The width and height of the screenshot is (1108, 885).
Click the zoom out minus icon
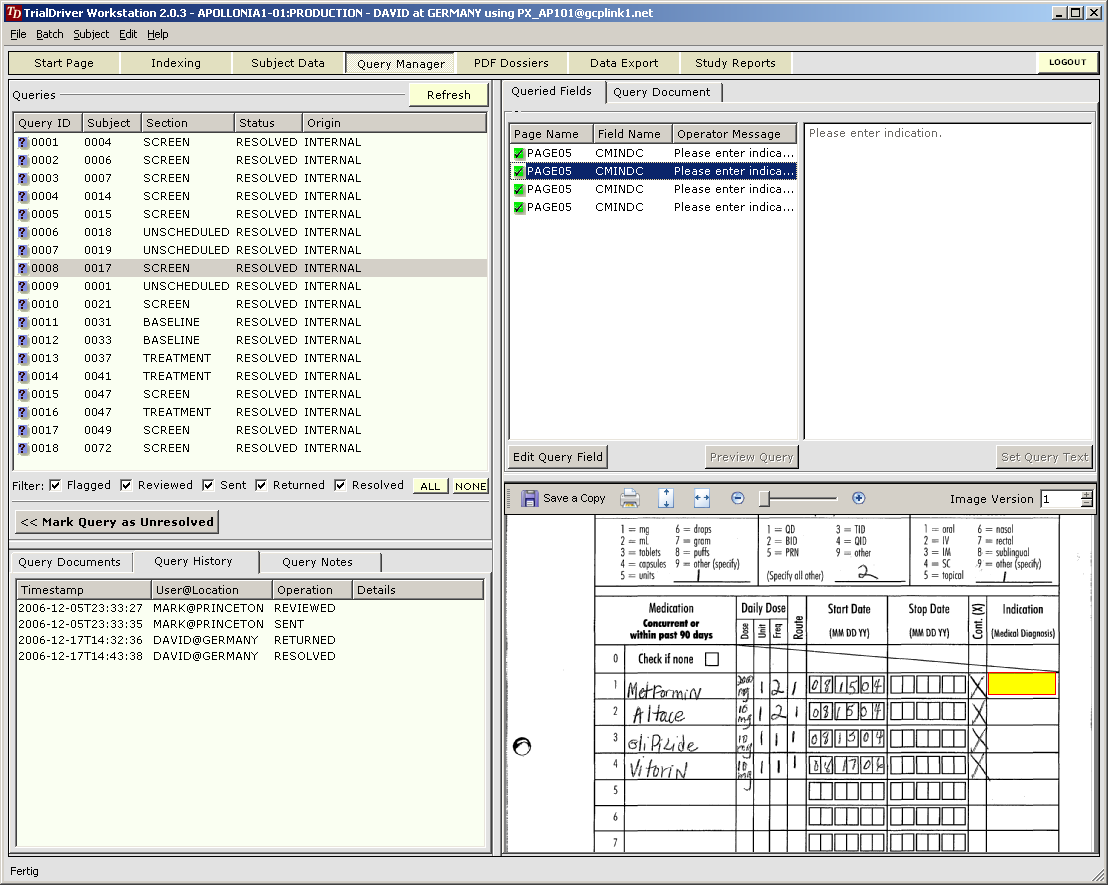738,498
